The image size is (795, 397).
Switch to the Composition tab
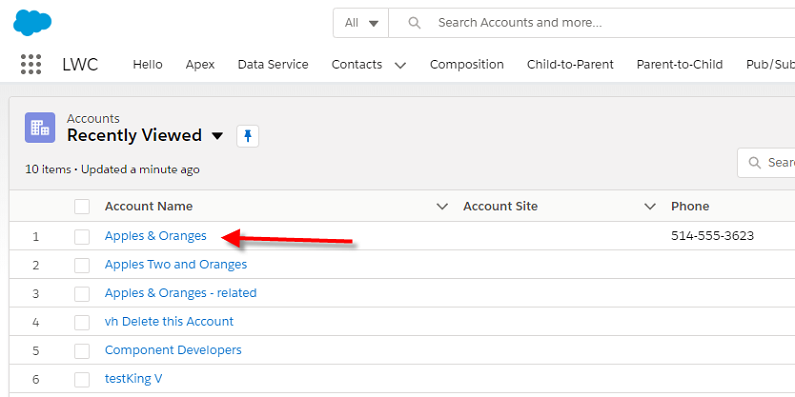tap(467, 65)
